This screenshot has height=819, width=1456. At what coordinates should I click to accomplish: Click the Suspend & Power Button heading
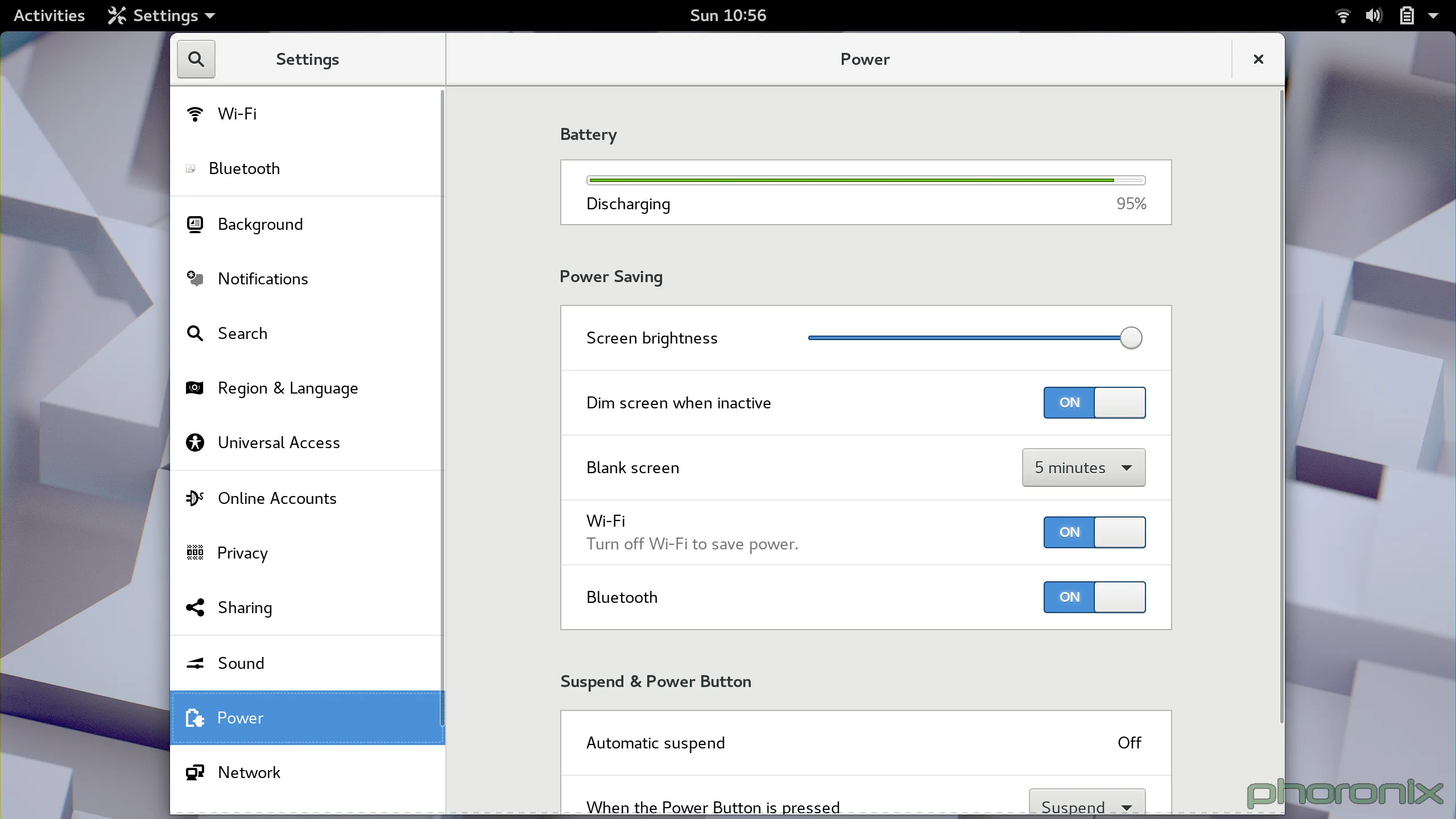655,681
